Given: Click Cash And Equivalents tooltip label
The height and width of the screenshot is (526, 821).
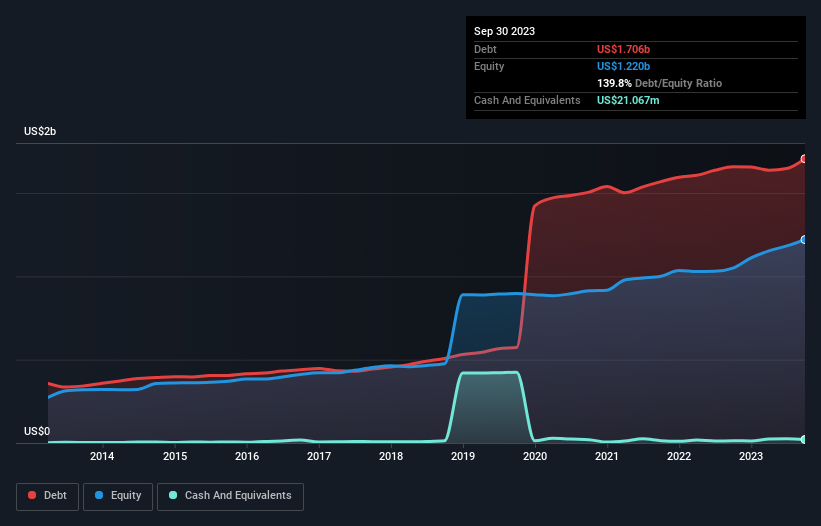Looking at the screenshot, I should [527, 100].
